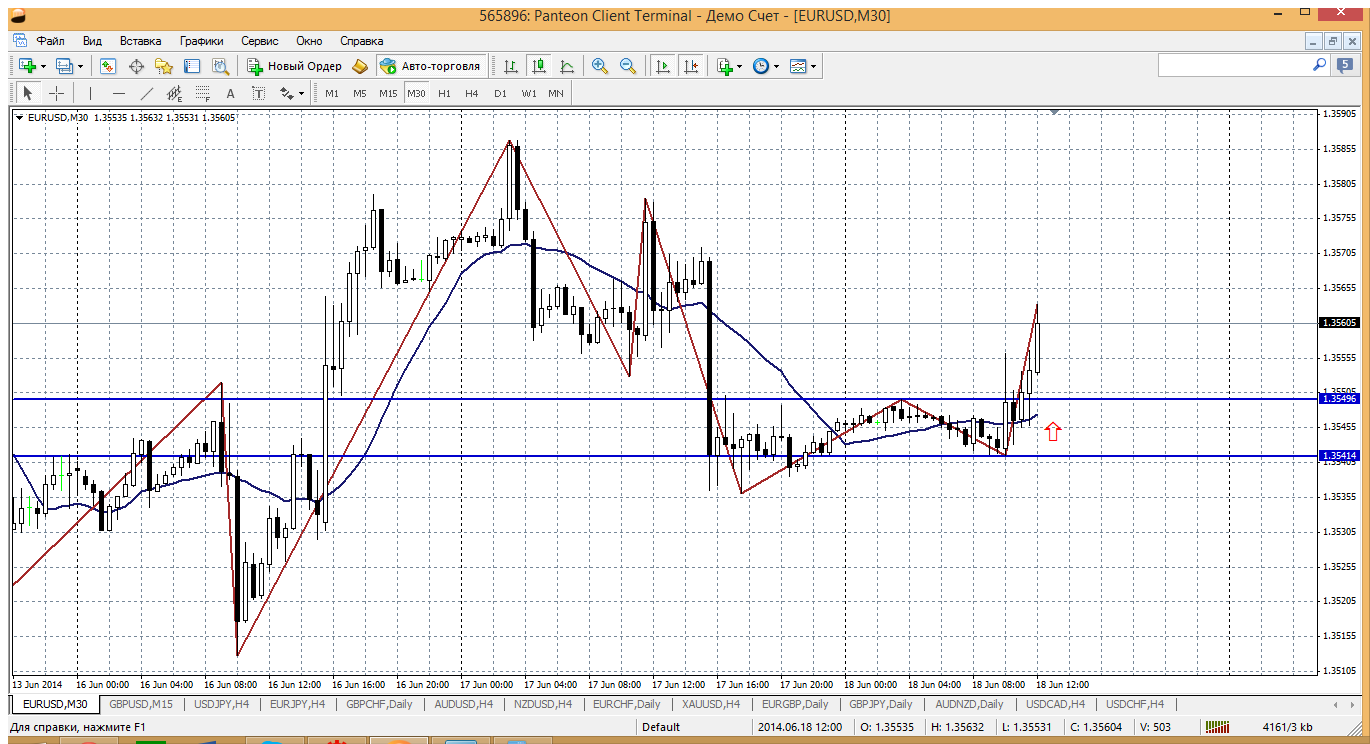This screenshot has height=744, width=1370.
Task: Zoom in on the chart
Action: tap(600, 66)
